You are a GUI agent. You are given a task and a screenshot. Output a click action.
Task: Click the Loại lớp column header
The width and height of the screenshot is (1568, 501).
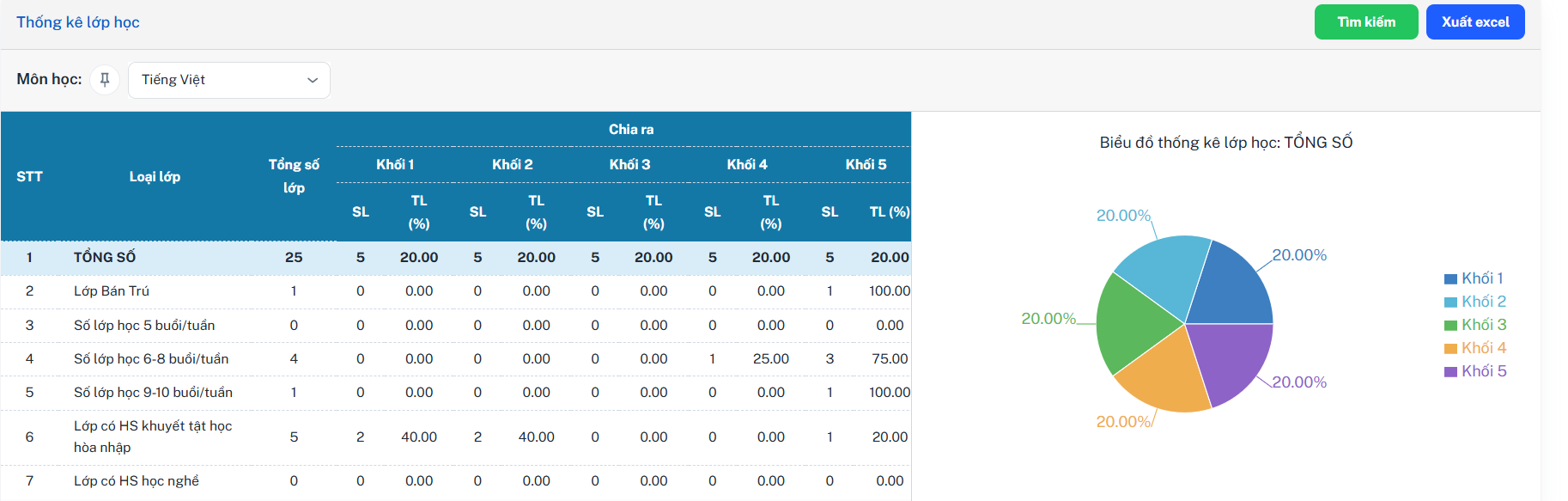click(155, 177)
